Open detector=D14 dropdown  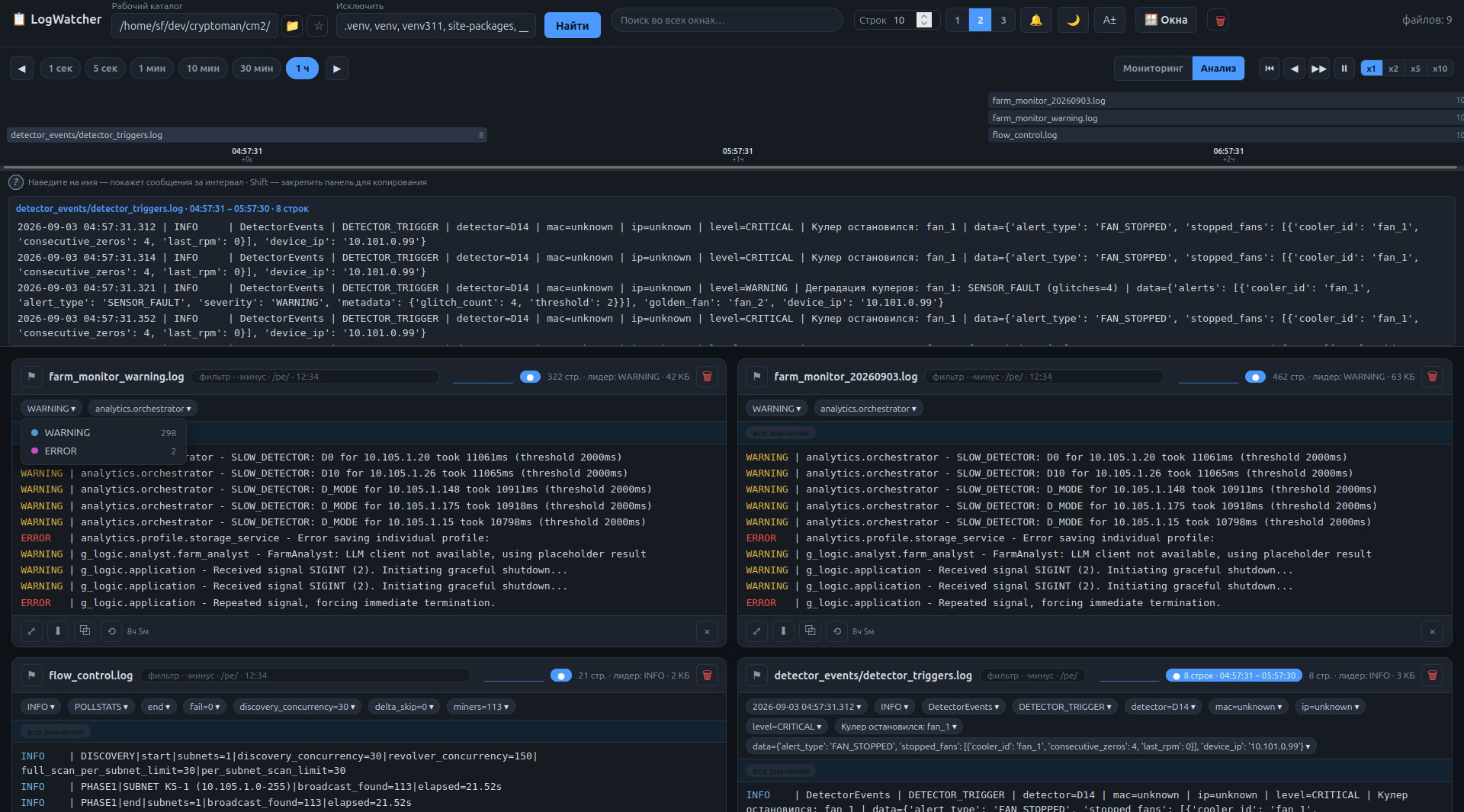pyautogui.click(x=1163, y=707)
